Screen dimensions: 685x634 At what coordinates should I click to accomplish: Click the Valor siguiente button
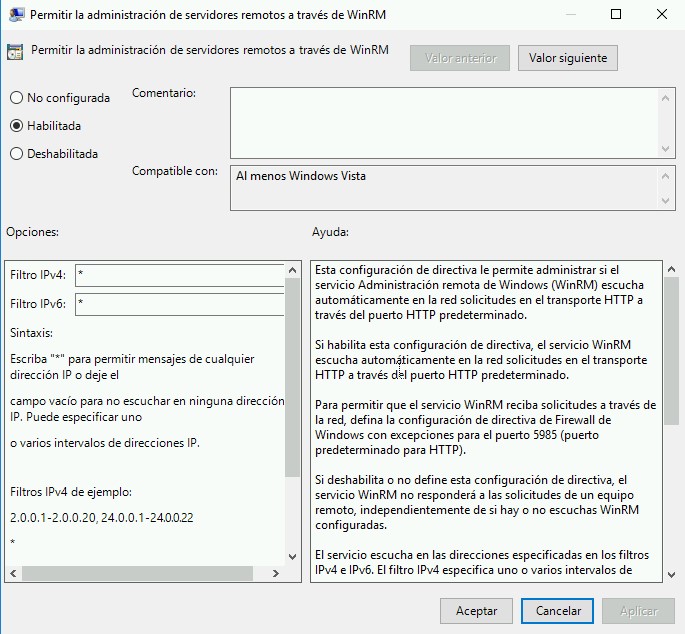(x=567, y=58)
